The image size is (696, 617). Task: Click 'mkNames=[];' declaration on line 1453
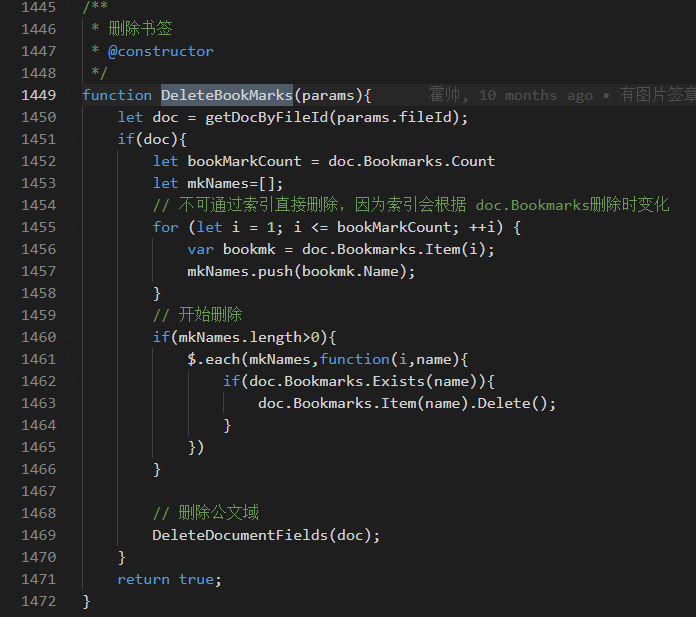coord(235,183)
